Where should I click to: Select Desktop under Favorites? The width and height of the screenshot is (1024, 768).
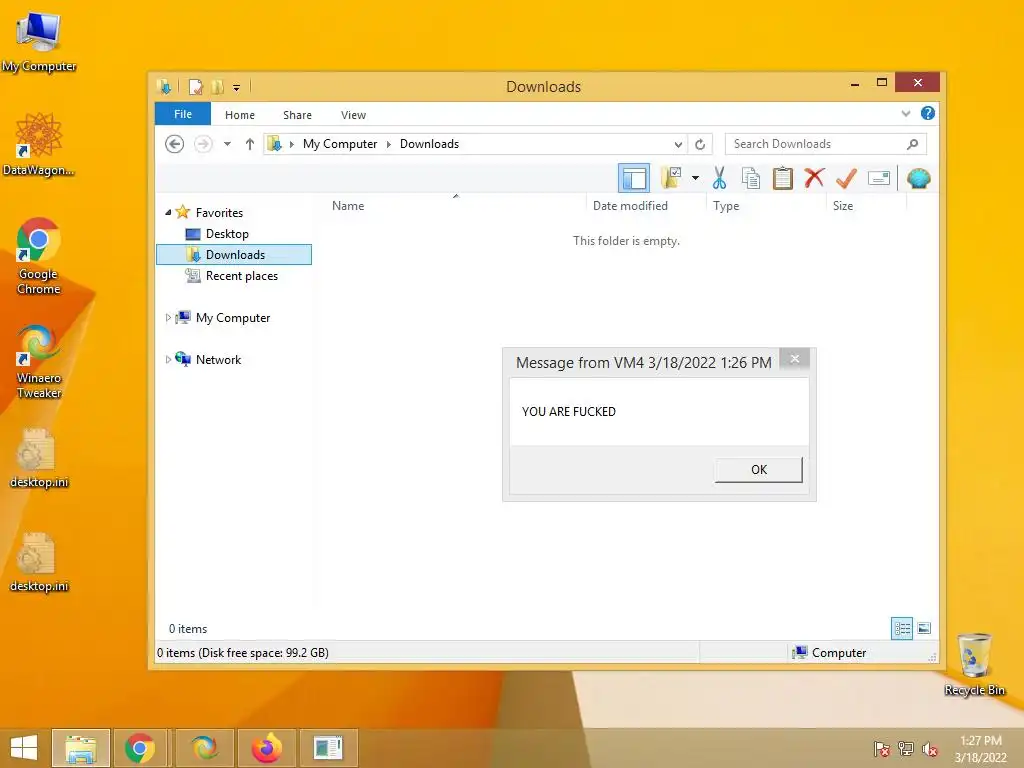coord(227,234)
